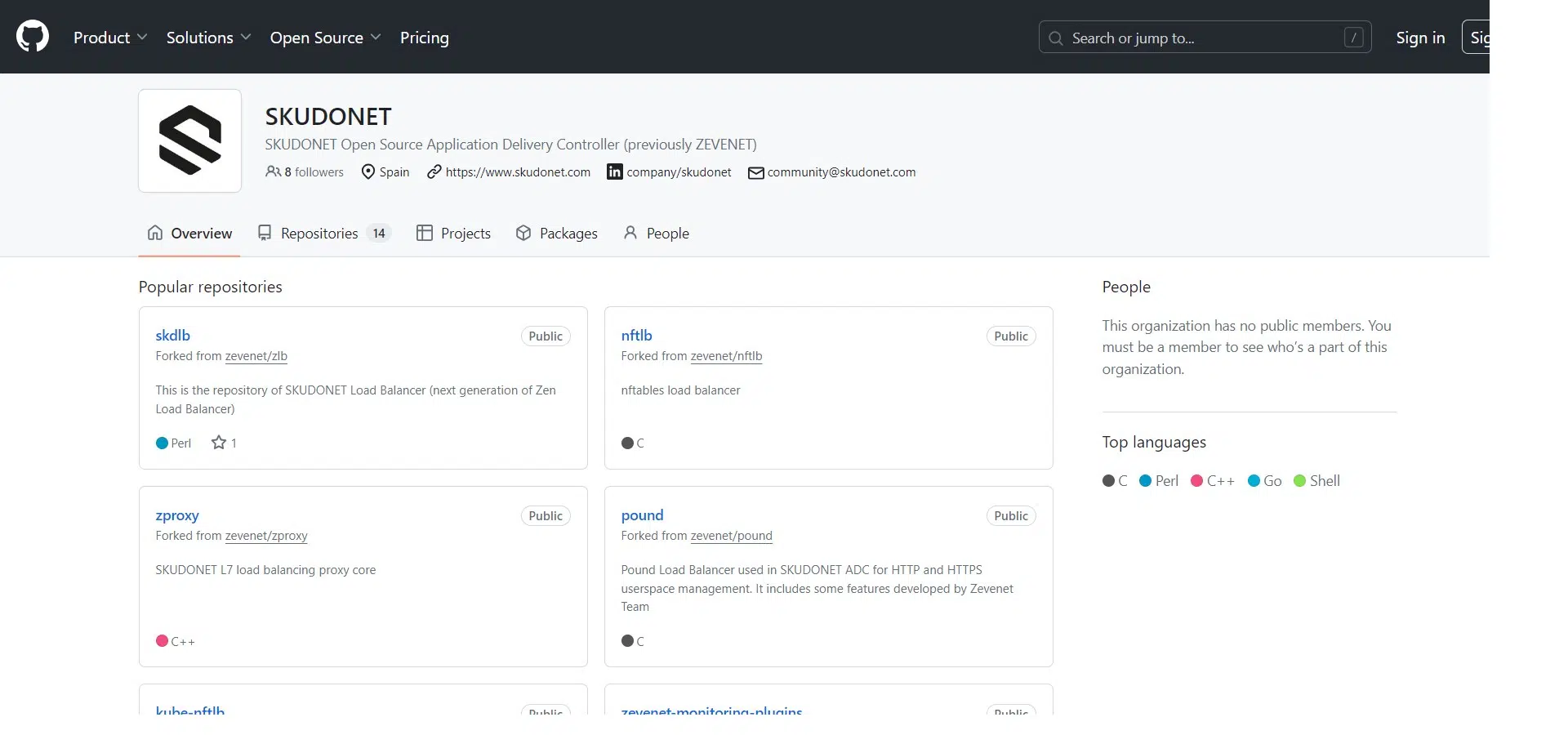Open the zevenet/pound fork link

tap(732, 536)
